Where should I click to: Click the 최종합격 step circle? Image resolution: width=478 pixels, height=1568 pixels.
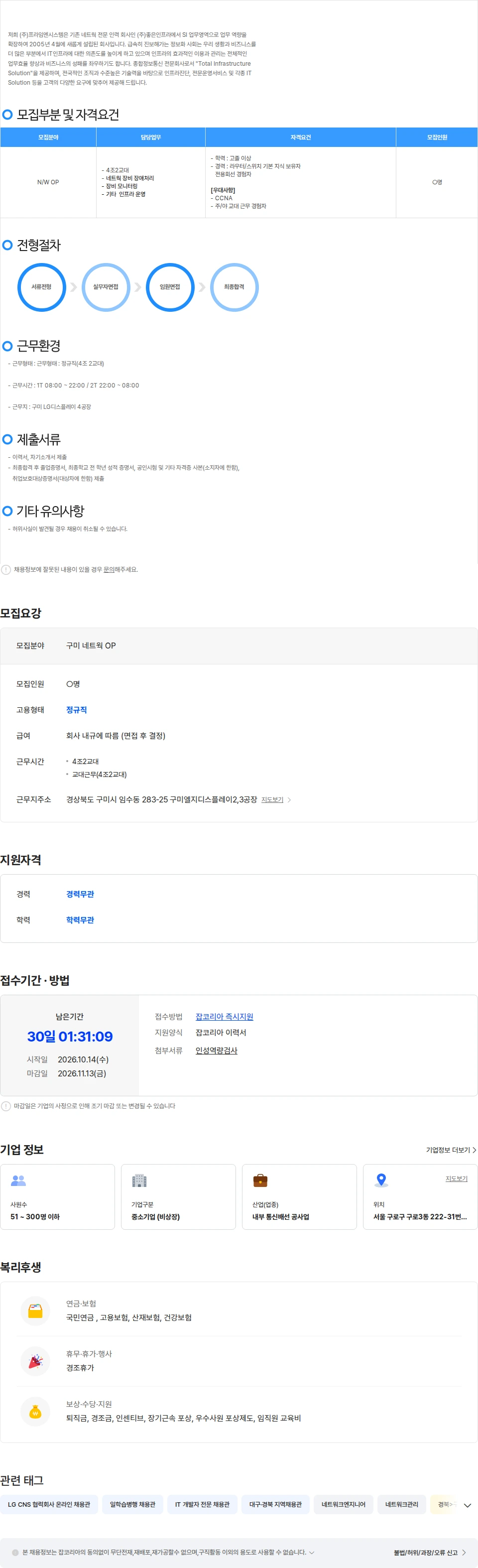click(x=234, y=287)
